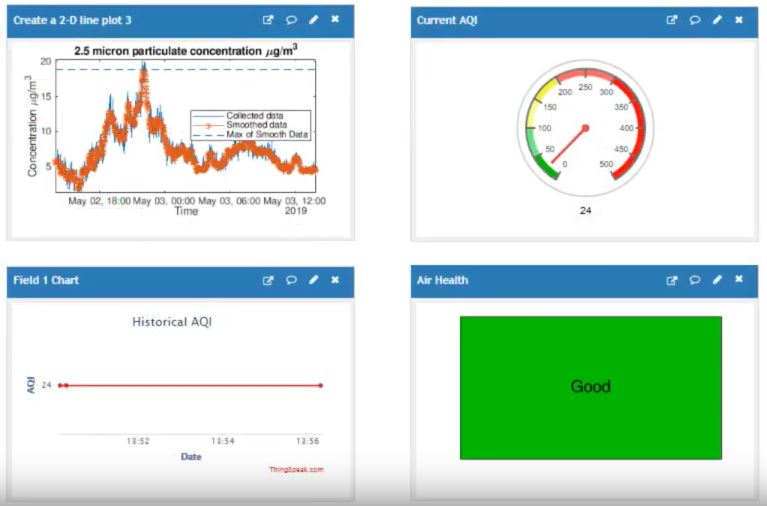Open comments on Air Health widget
The width and height of the screenshot is (767, 506).
695,281
